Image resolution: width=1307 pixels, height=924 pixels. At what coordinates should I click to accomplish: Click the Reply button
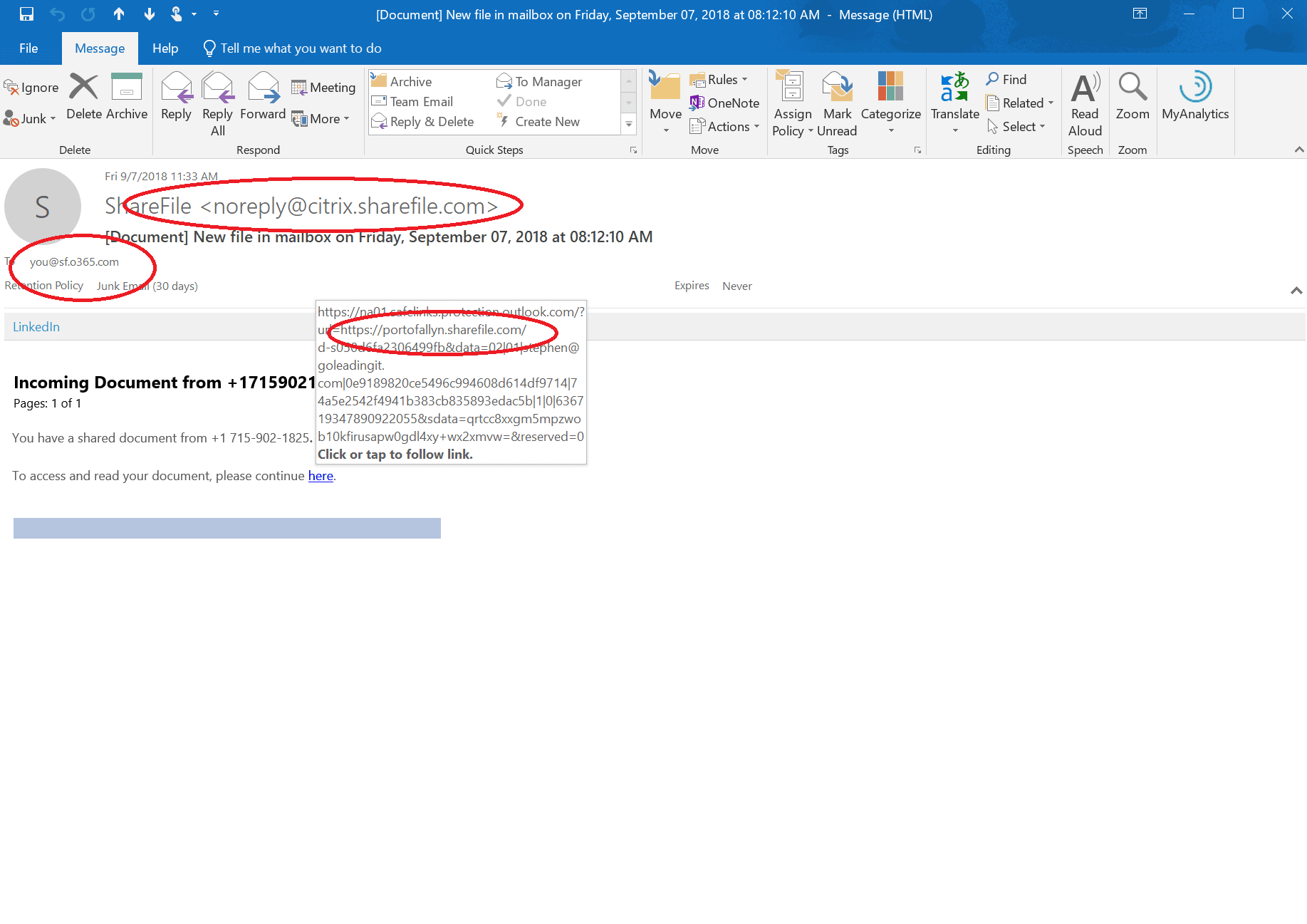176,96
